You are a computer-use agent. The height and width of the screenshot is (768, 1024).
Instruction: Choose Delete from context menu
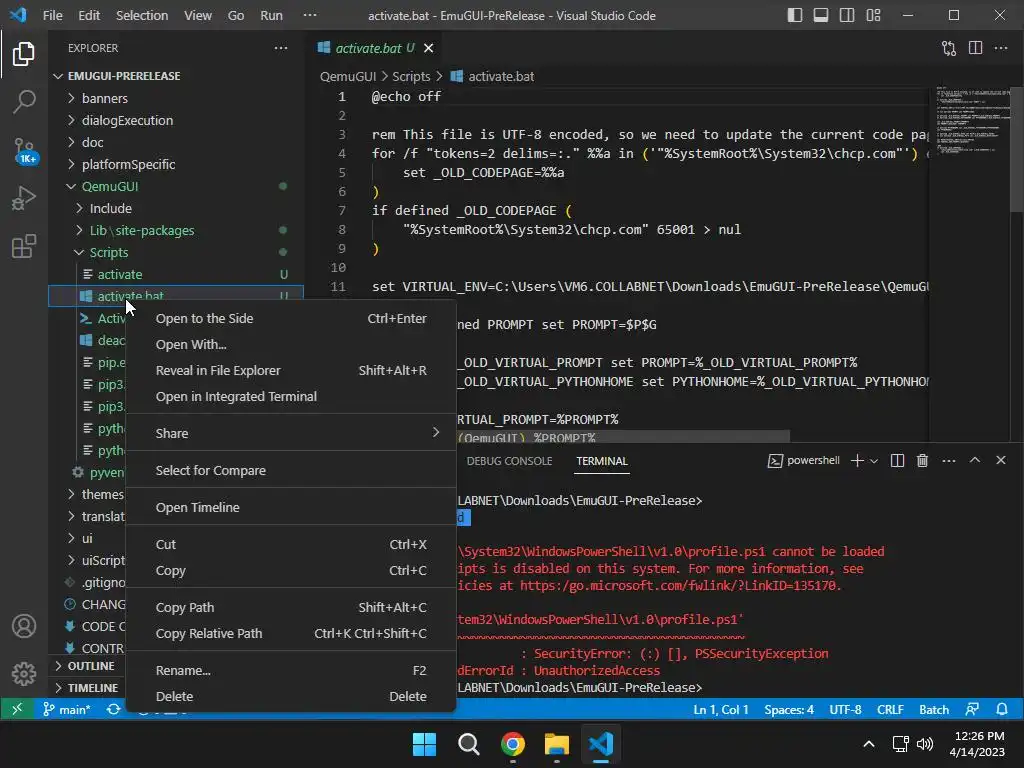click(x=291, y=697)
